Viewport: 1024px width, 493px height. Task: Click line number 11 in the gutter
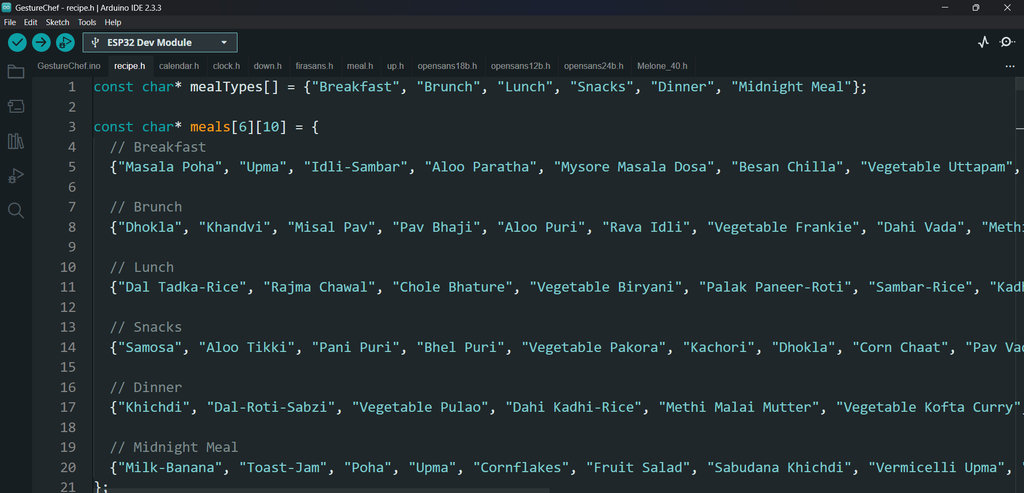pos(67,287)
